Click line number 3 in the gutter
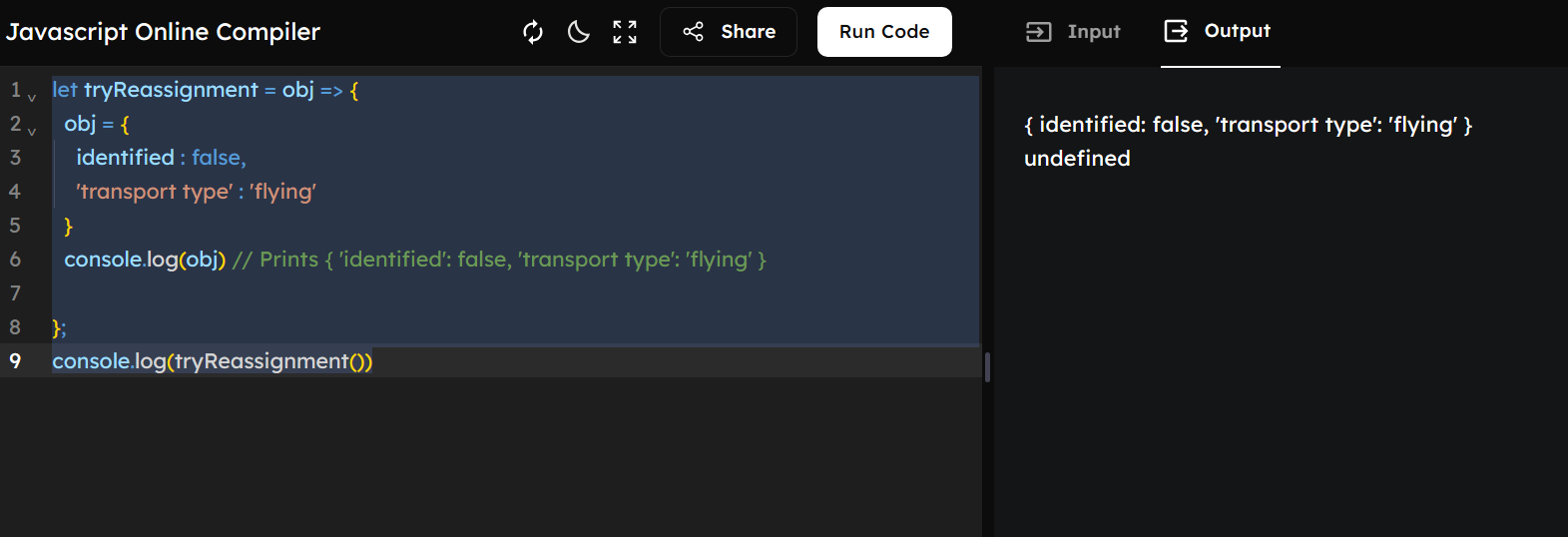This screenshot has width=1568, height=537. [15, 157]
